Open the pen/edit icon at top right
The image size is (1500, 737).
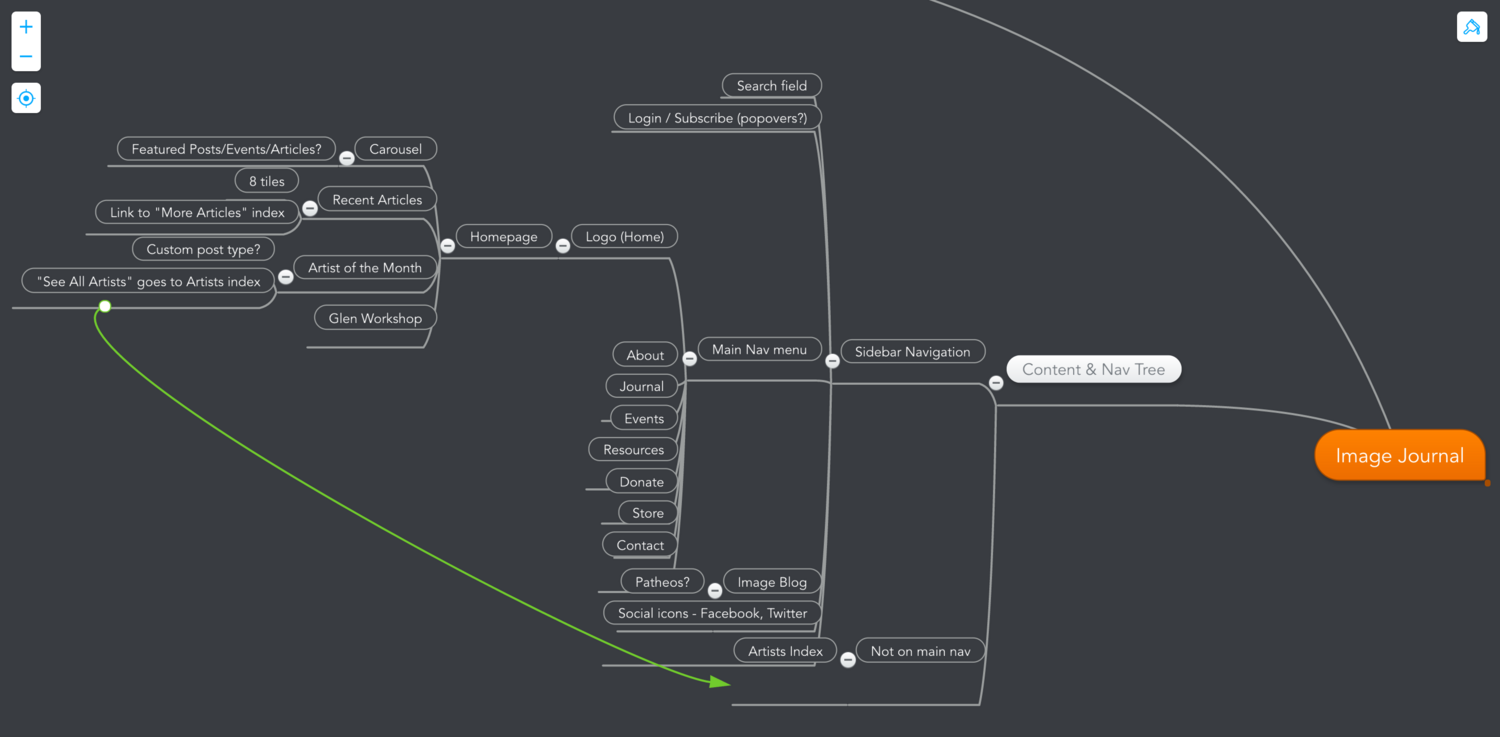[1472, 27]
